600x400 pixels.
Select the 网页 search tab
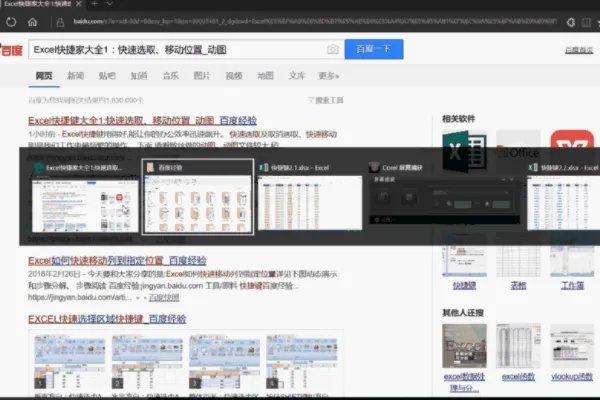pos(44,76)
